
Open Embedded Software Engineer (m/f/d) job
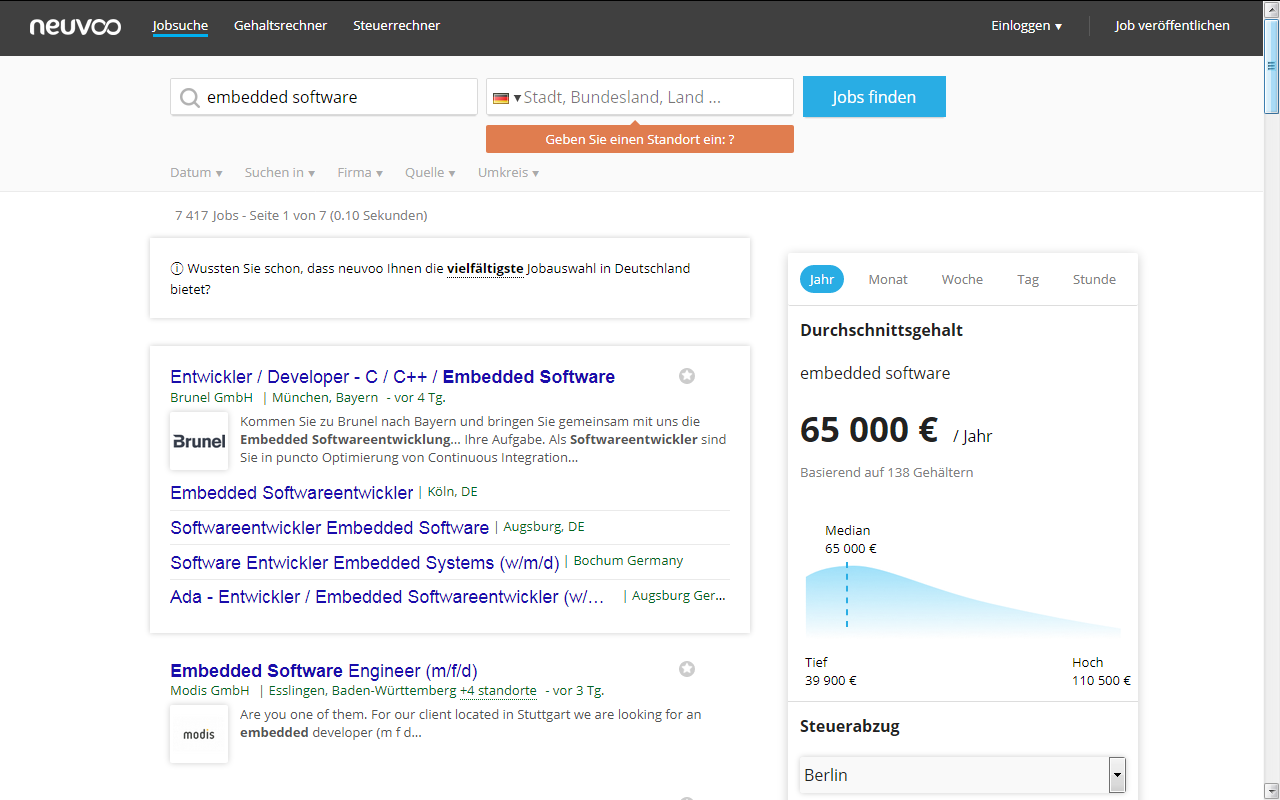pos(324,671)
